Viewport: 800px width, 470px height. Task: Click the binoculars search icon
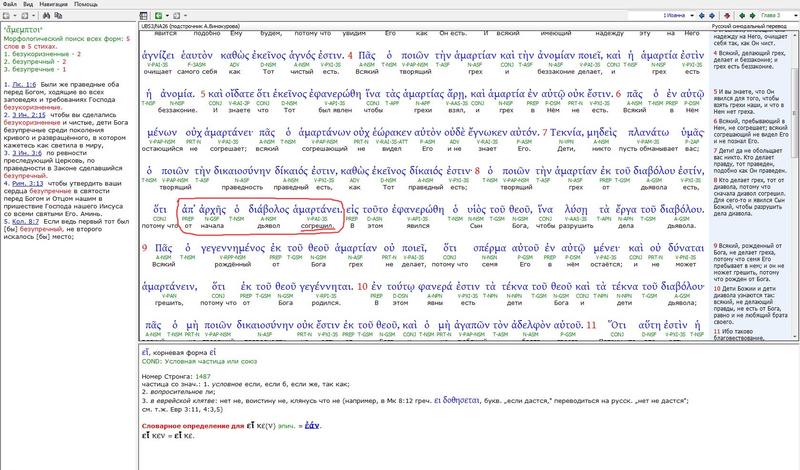pos(46,16)
